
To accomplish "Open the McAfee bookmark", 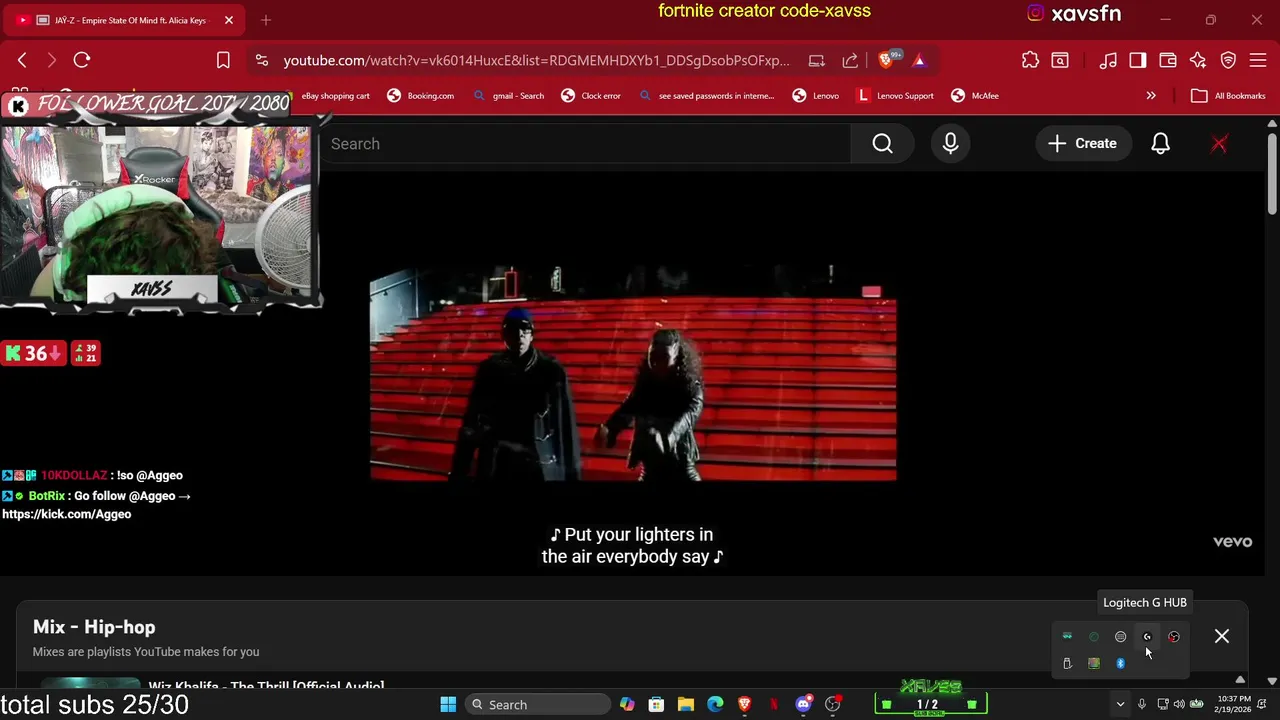I will (x=975, y=96).
